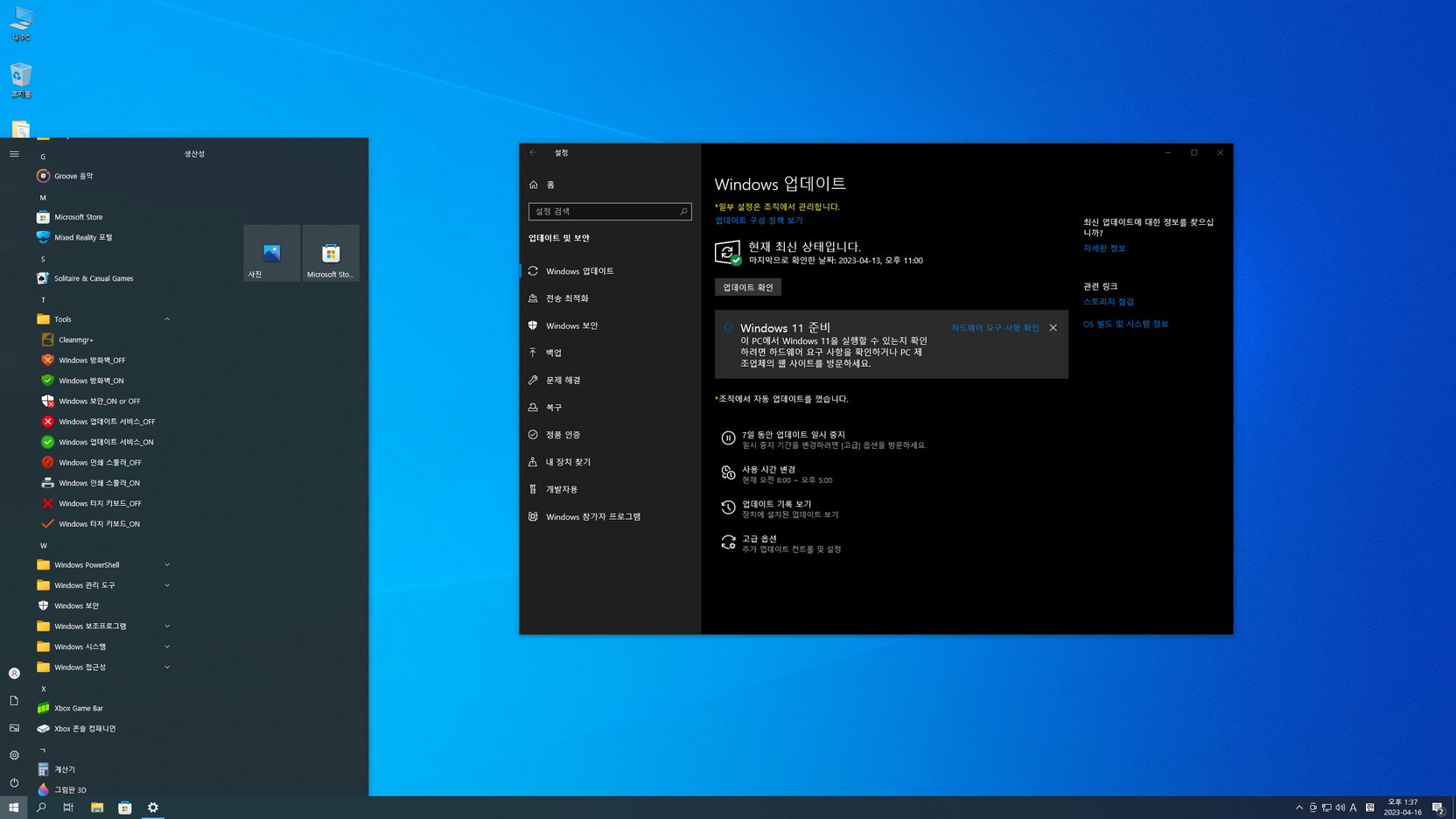Viewport: 1456px width, 819px height.
Task: Open OS 빌드 및 시스템 정보 link
Action: coord(1126,324)
